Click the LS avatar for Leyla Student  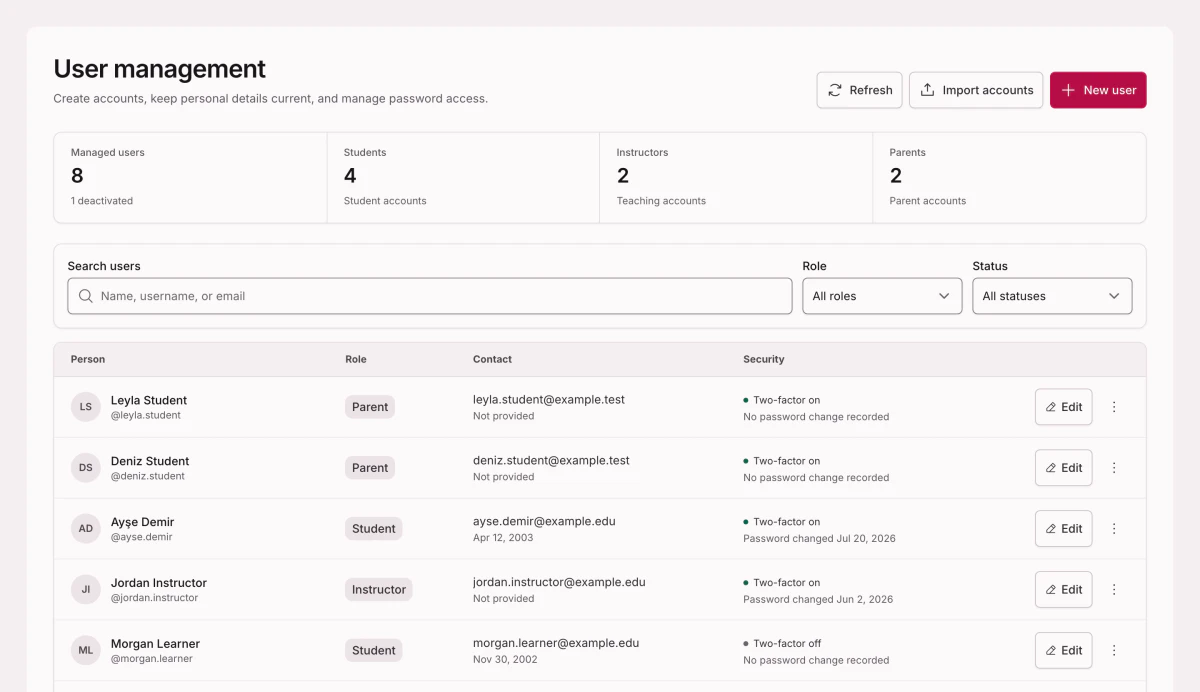(x=86, y=407)
